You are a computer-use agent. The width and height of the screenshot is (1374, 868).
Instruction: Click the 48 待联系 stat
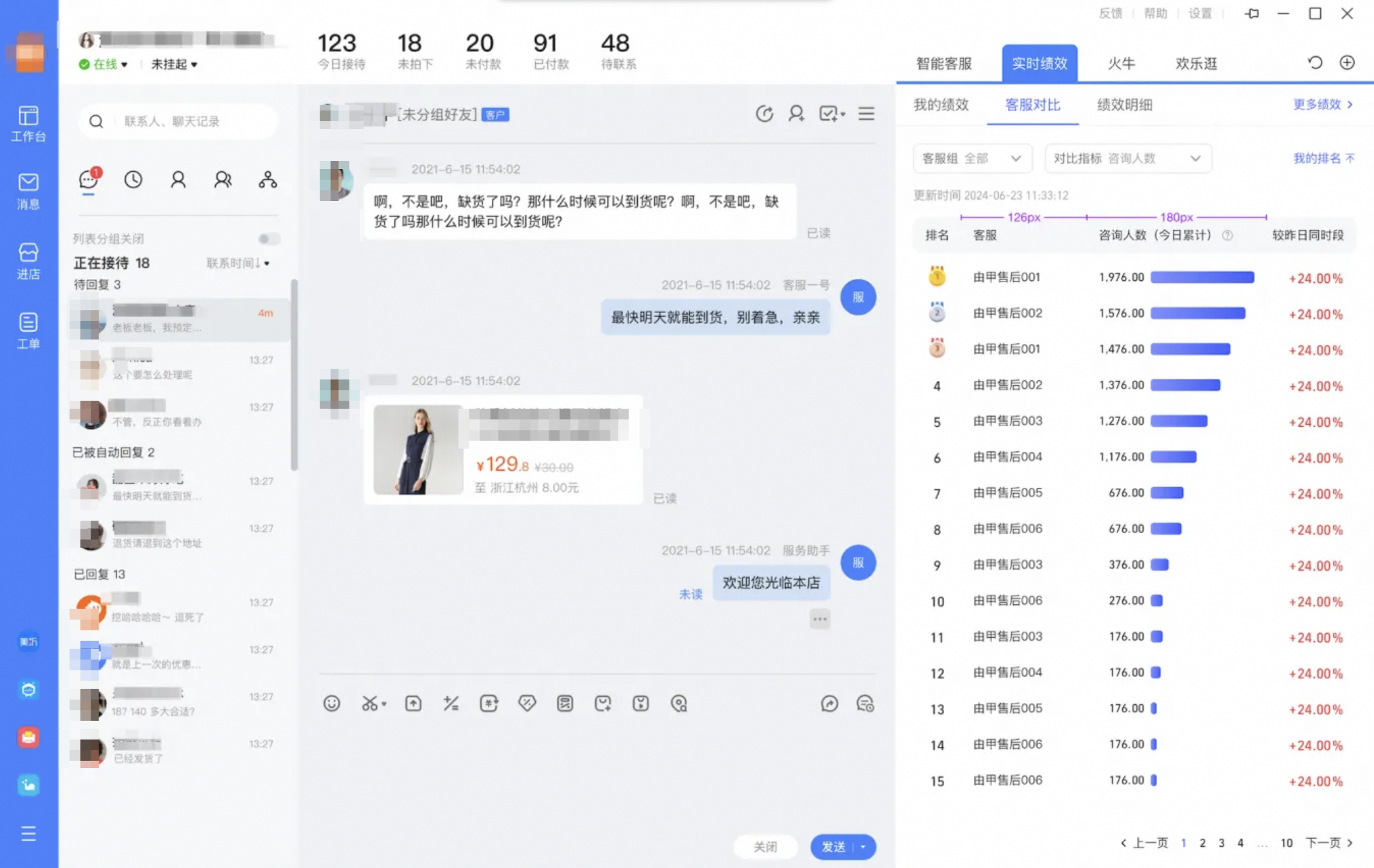(x=618, y=51)
